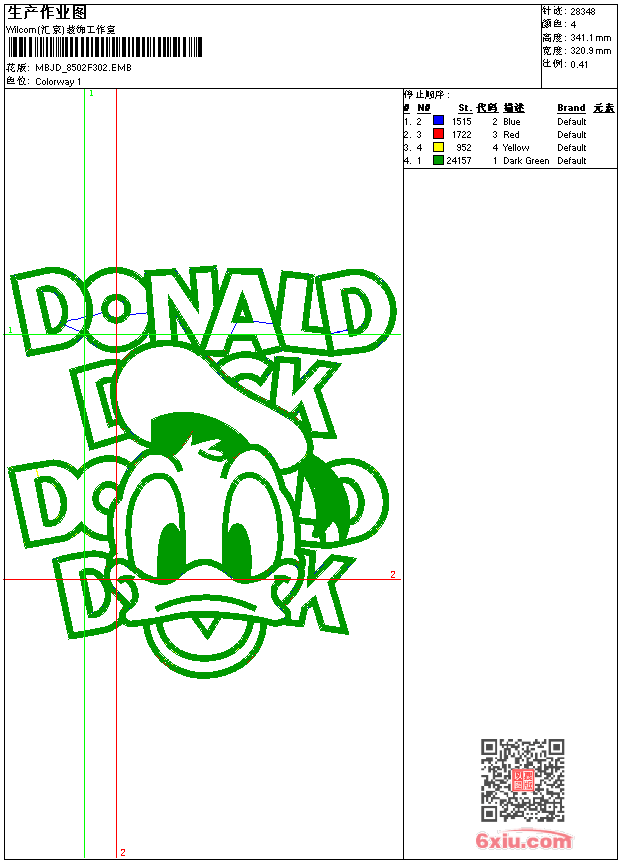Screen dimensions: 620x860
Task: Click the barcode under the studio name
Action: [105, 47]
